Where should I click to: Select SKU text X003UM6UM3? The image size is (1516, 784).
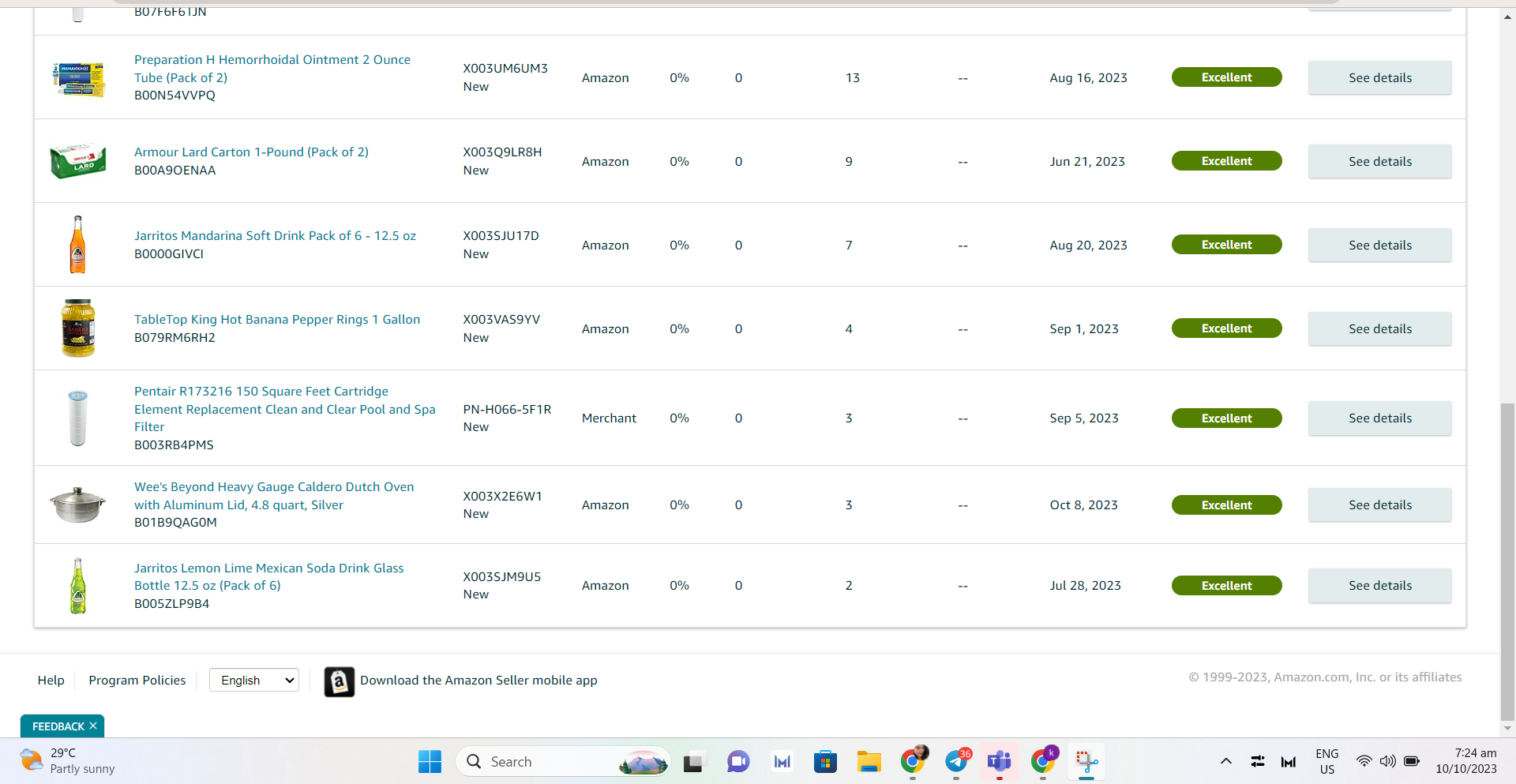point(505,69)
